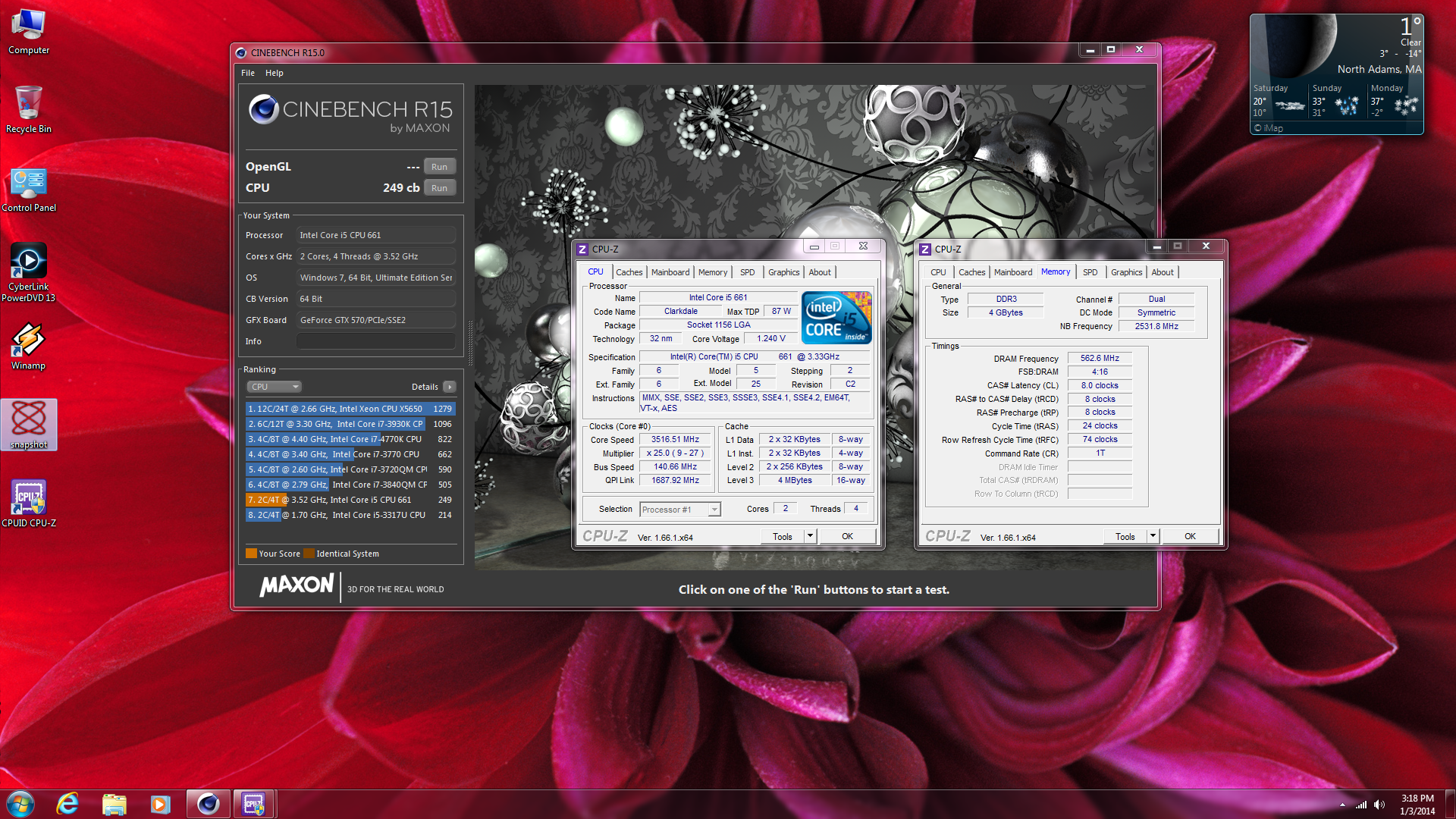1456x819 pixels.
Task: Click the Cinebench R15 title bar logo
Action: pos(241,52)
